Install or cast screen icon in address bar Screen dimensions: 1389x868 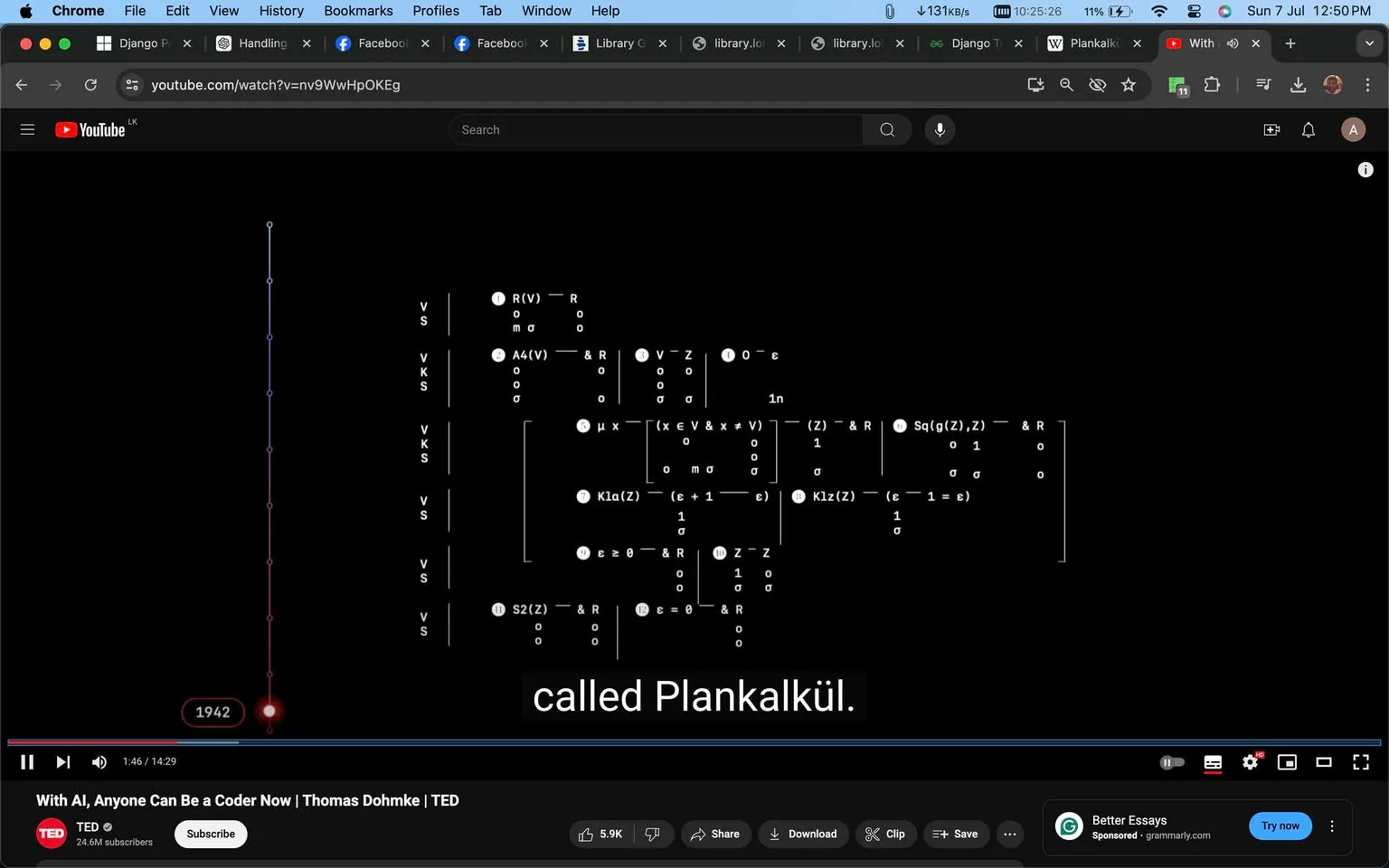pyautogui.click(x=1035, y=84)
